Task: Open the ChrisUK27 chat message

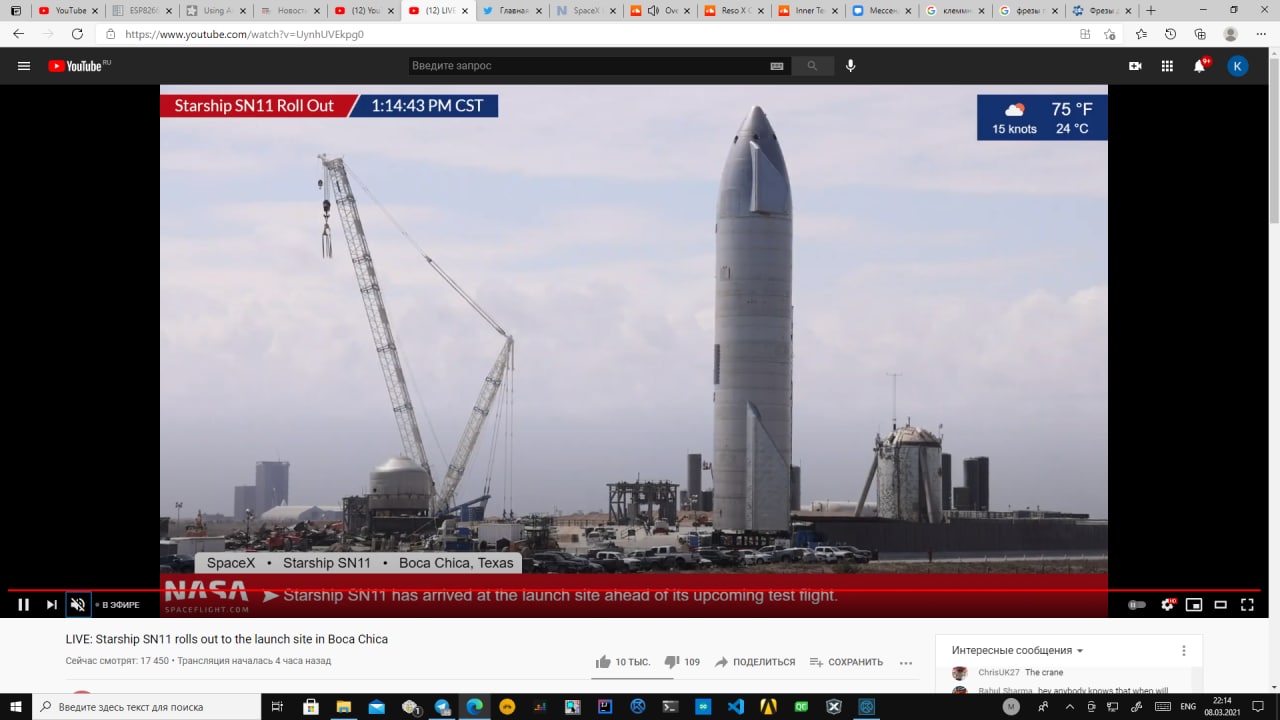Action: (1020, 673)
